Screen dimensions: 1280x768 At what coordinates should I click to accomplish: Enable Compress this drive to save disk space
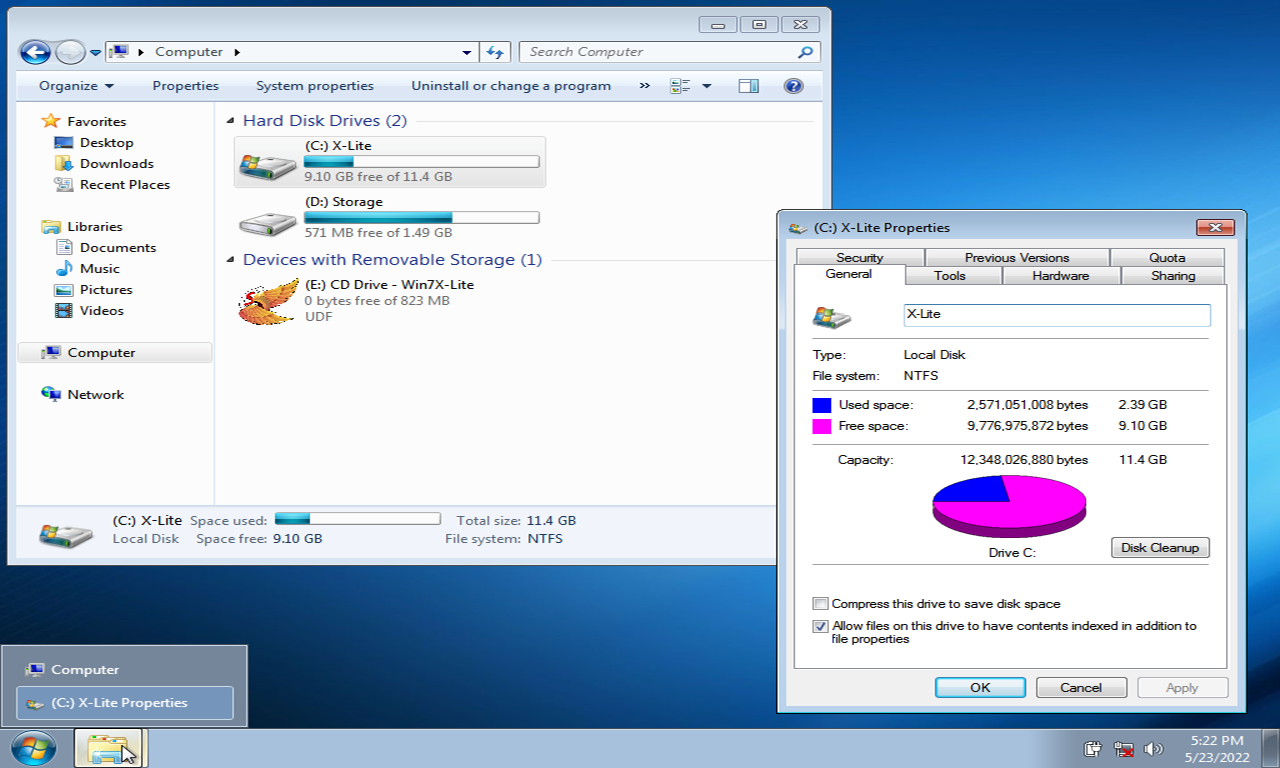821,604
